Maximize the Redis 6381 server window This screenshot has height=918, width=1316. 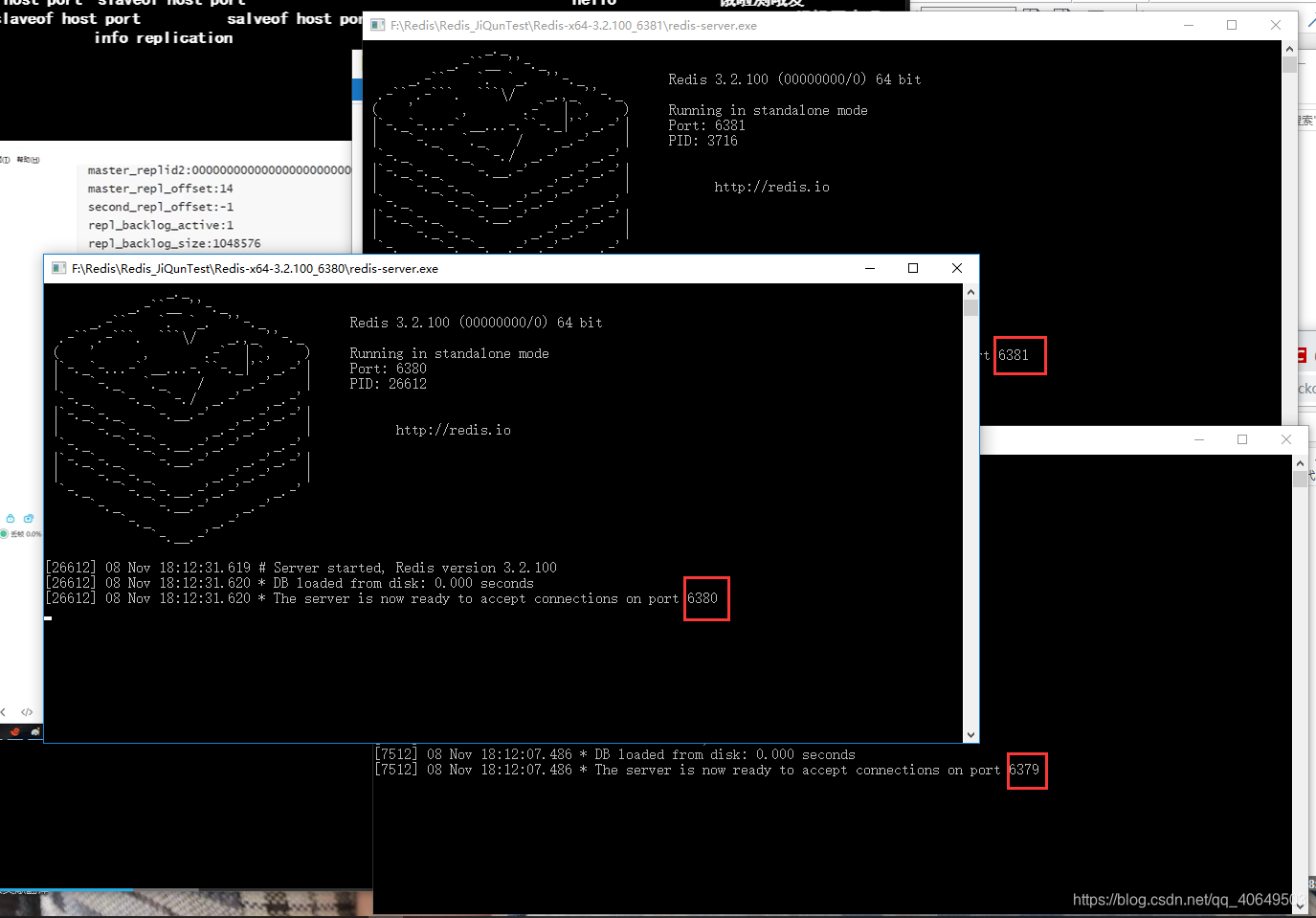[1232, 25]
